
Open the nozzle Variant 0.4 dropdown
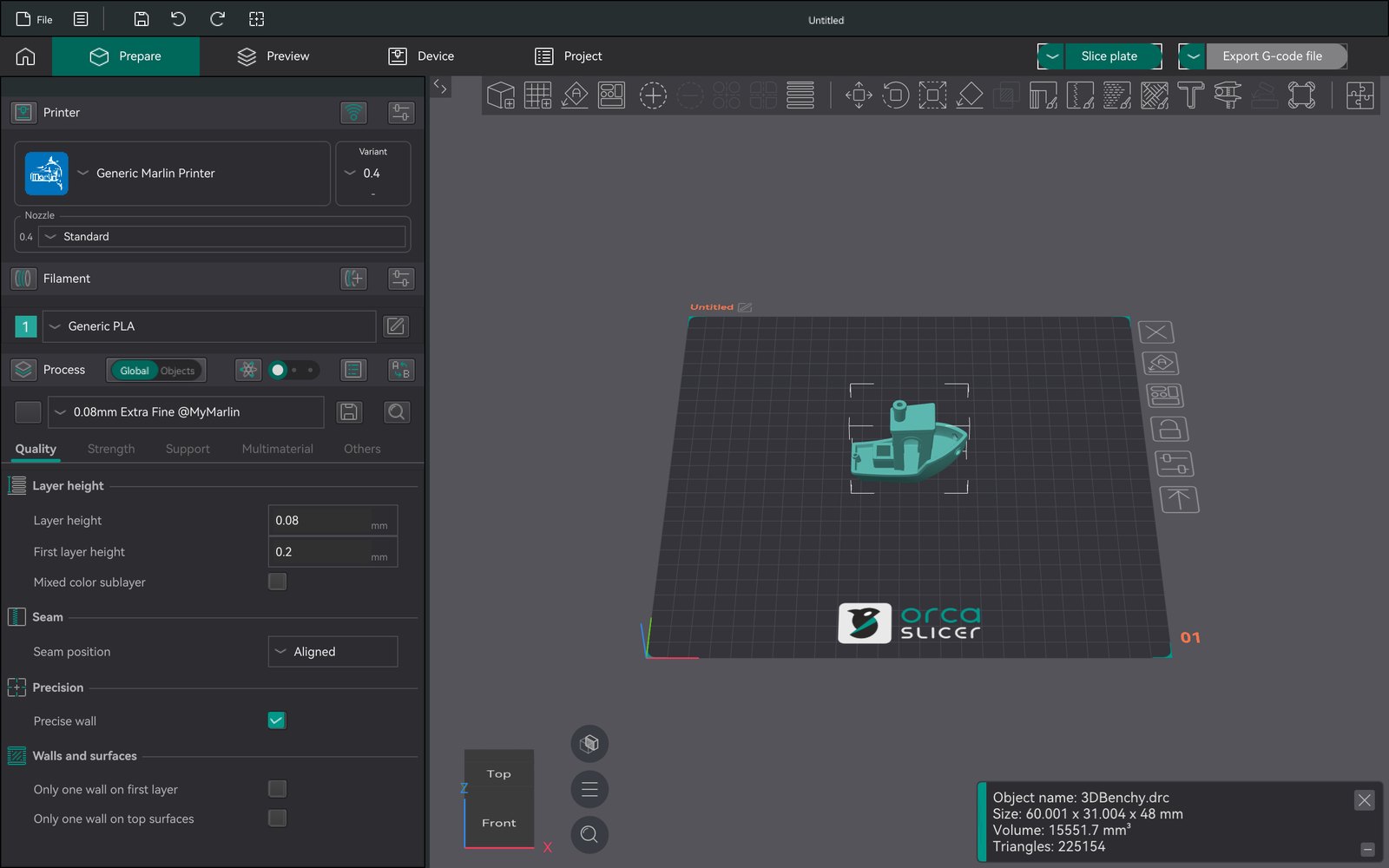pos(373,174)
